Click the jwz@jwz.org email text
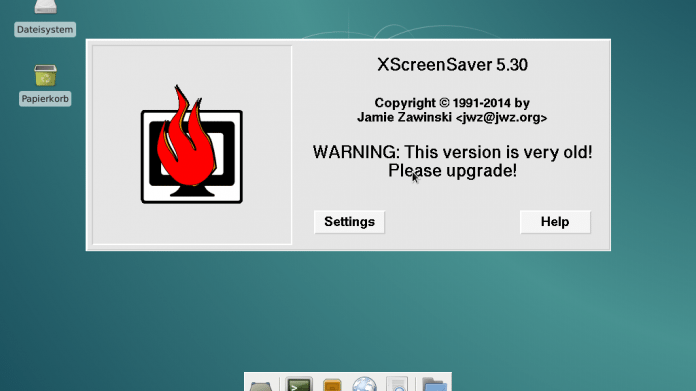Image resolution: width=696 pixels, height=391 pixels. (502, 118)
